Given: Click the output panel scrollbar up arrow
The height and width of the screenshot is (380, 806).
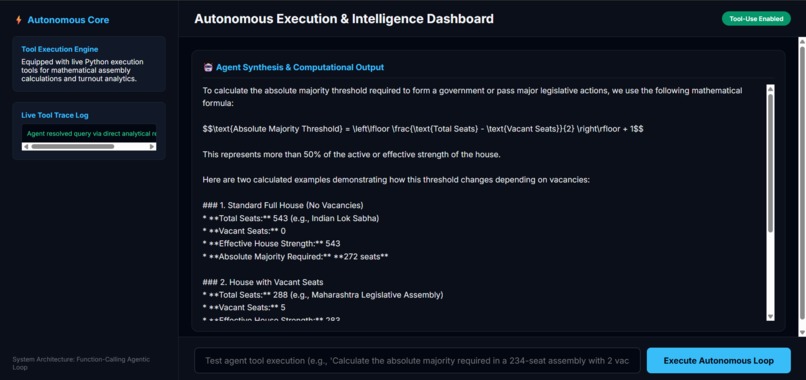Looking at the screenshot, I should click(x=770, y=88).
